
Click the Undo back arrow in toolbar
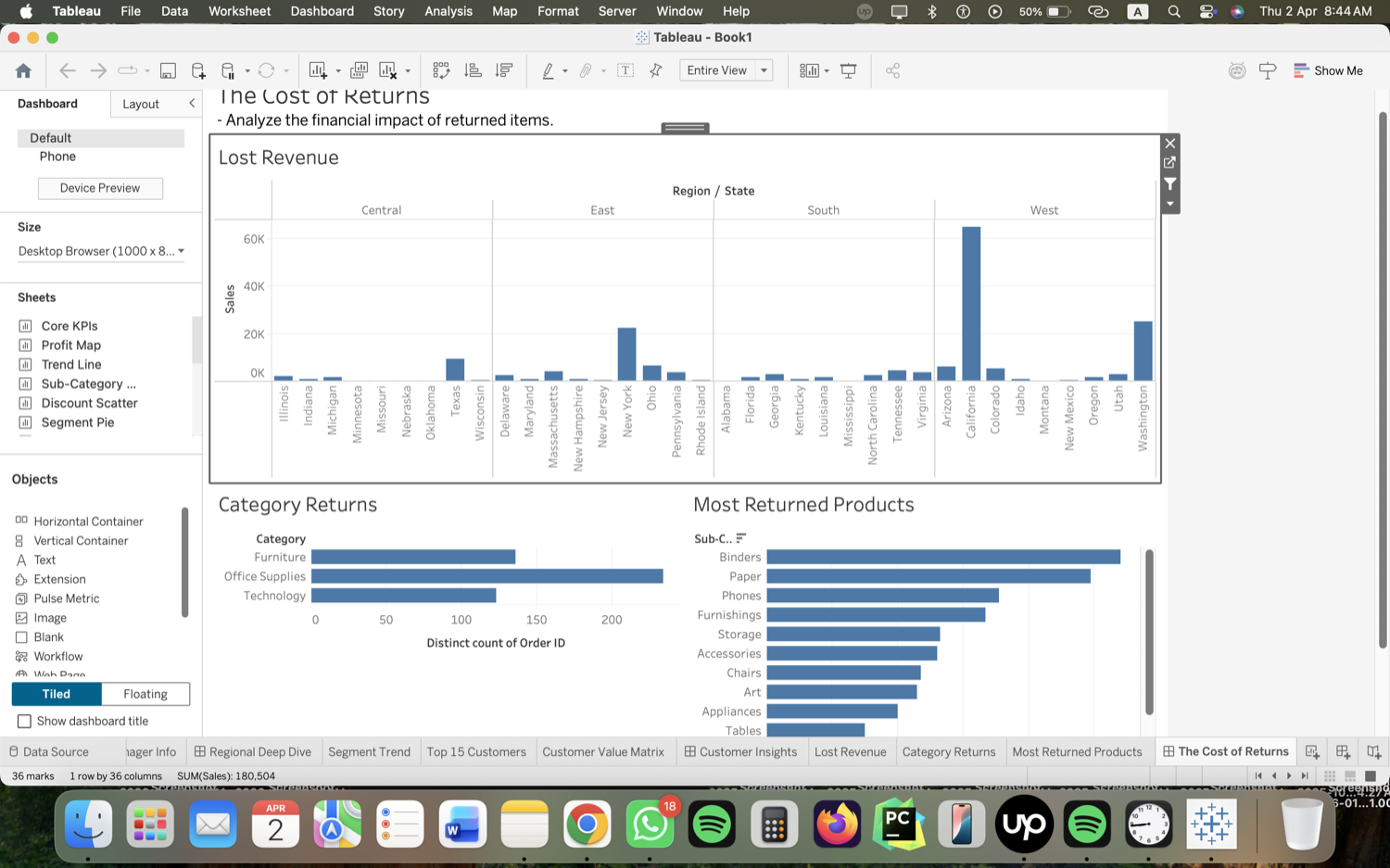(x=67, y=70)
